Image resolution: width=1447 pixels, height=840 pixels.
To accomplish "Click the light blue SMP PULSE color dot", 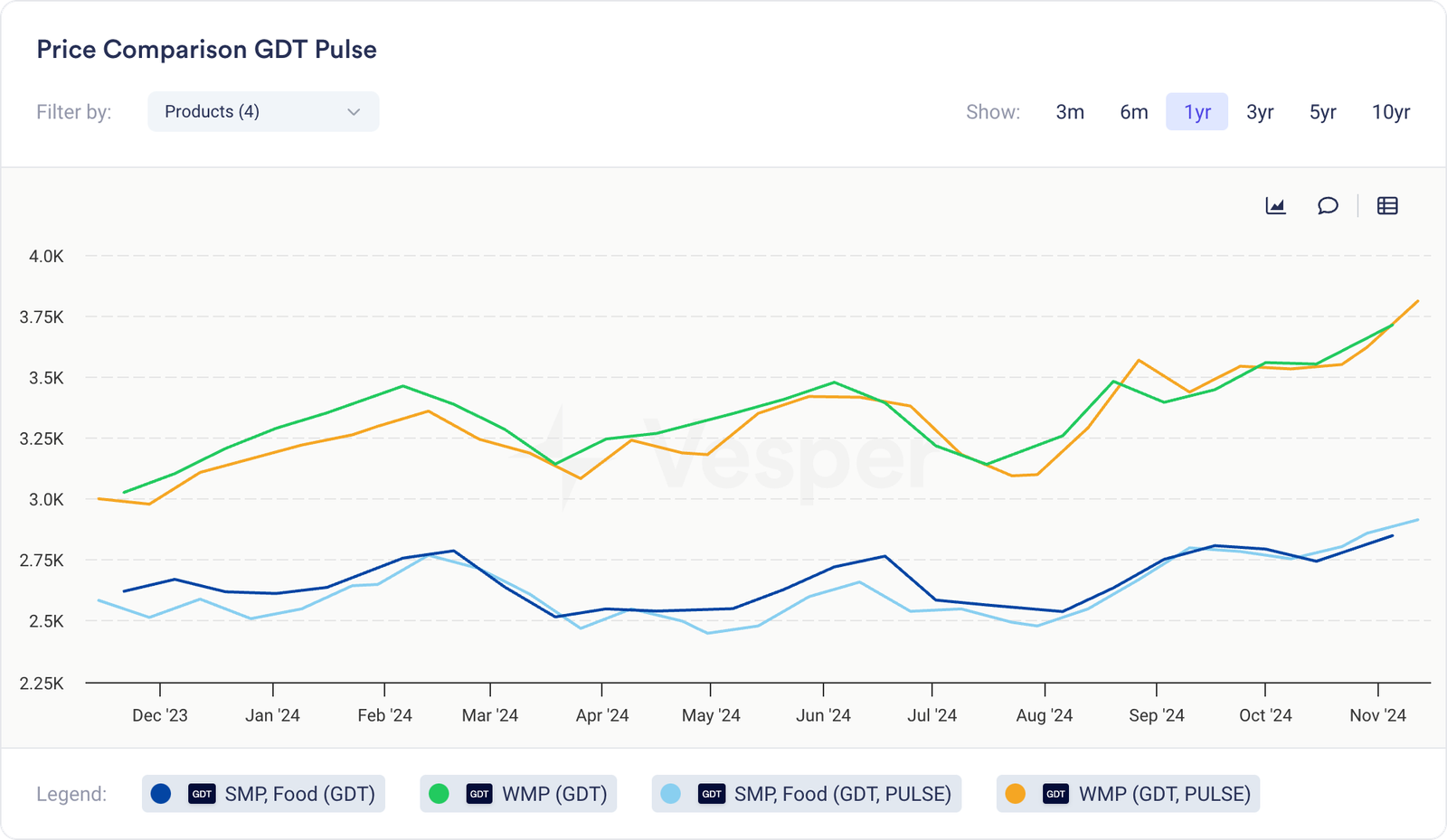I will tap(670, 794).
